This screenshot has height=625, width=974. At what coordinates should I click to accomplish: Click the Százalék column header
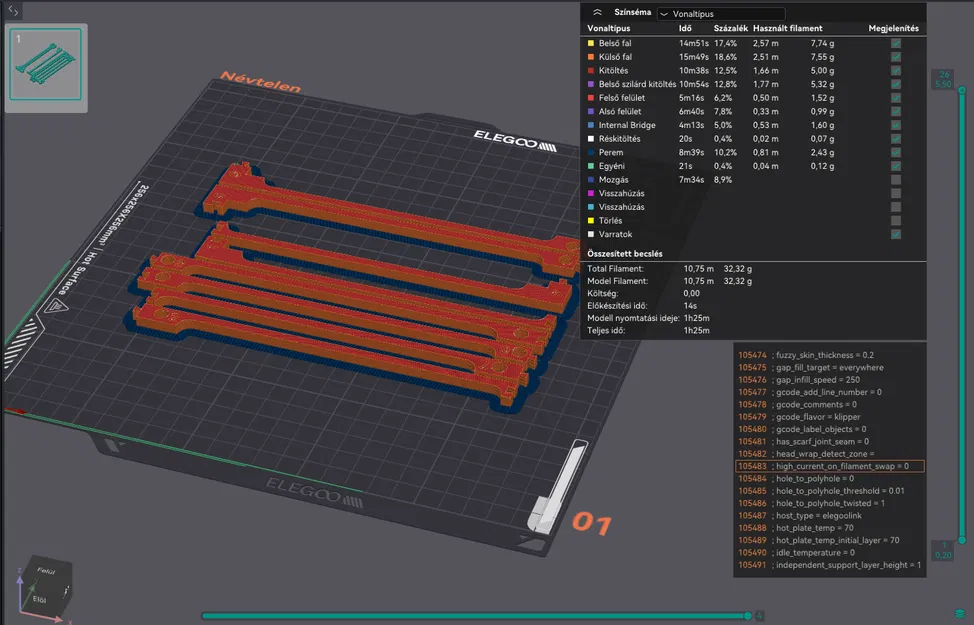(x=730, y=29)
